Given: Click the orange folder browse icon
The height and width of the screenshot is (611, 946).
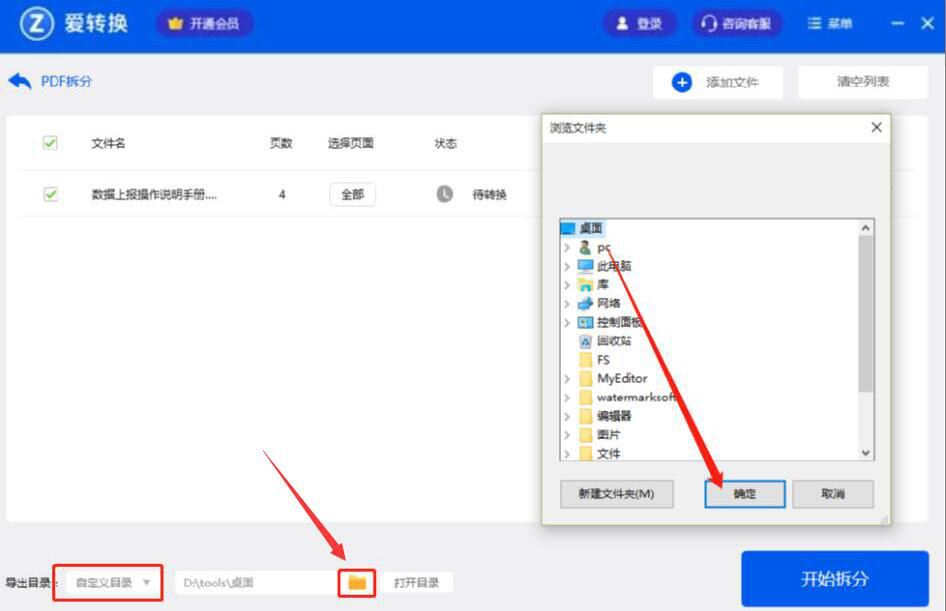Looking at the screenshot, I should [x=357, y=583].
